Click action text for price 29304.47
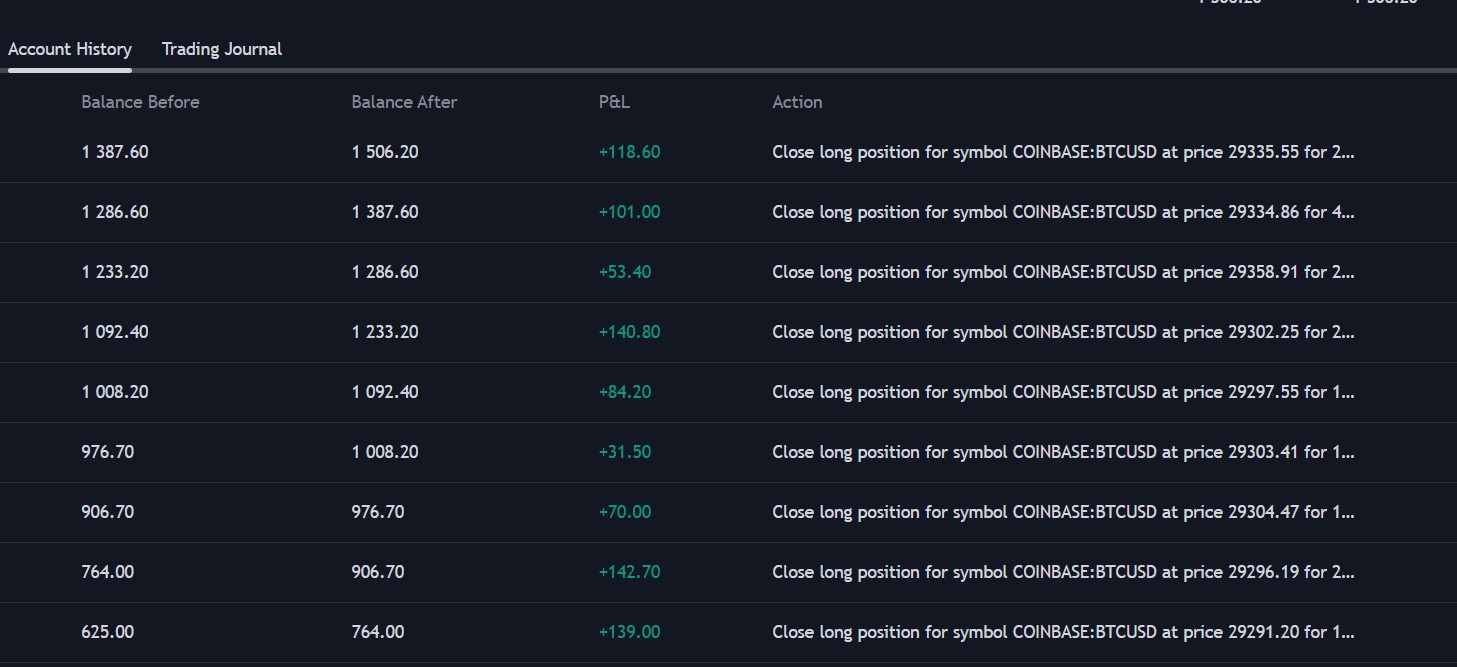The height and width of the screenshot is (667, 1457). tap(1063, 512)
